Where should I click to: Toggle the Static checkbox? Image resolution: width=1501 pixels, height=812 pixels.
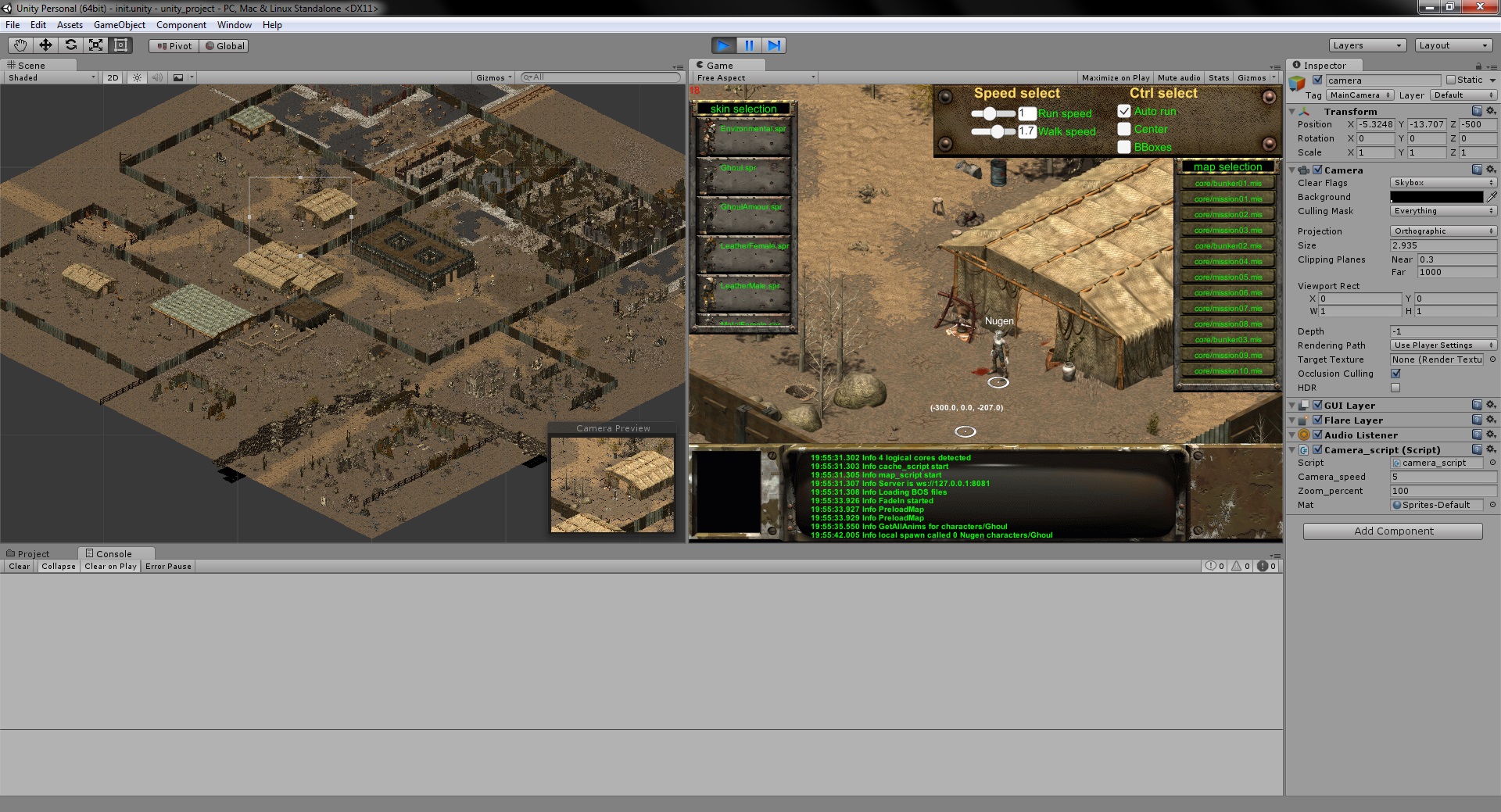pos(1451,80)
